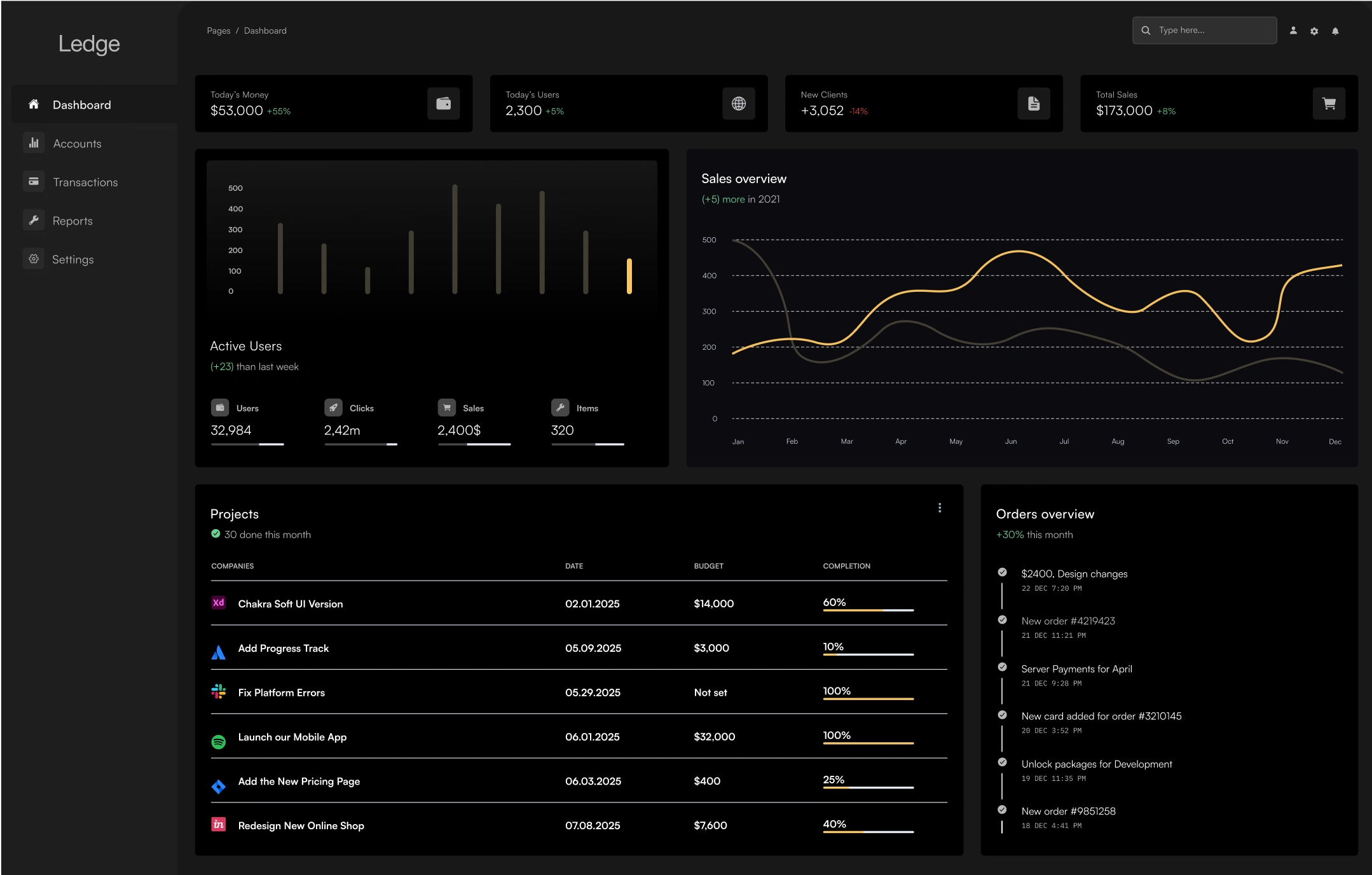Click the Spotify icon beside Launch our Mobile App
The image size is (1372, 875).
point(218,741)
